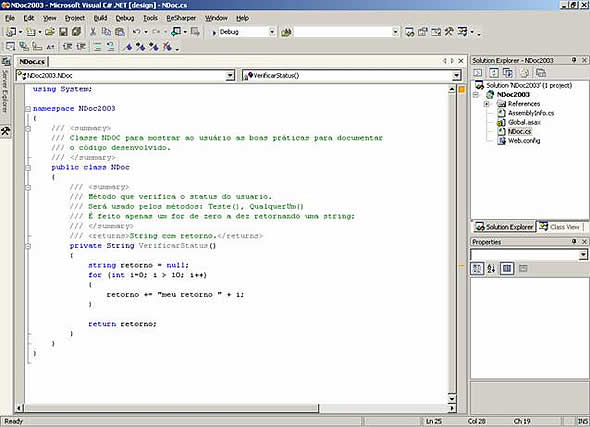This screenshot has width=590, height=427.
Task: Jump to the previous bookmark icon
Action: pyautogui.click(x=154, y=47)
